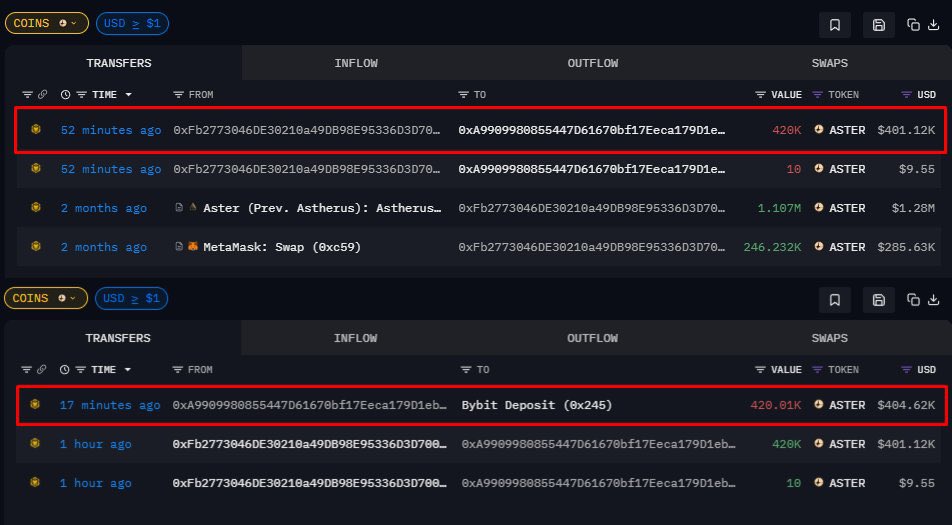
Task: Click the save icon in the upper panel
Action: pyautogui.click(x=878, y=25)
